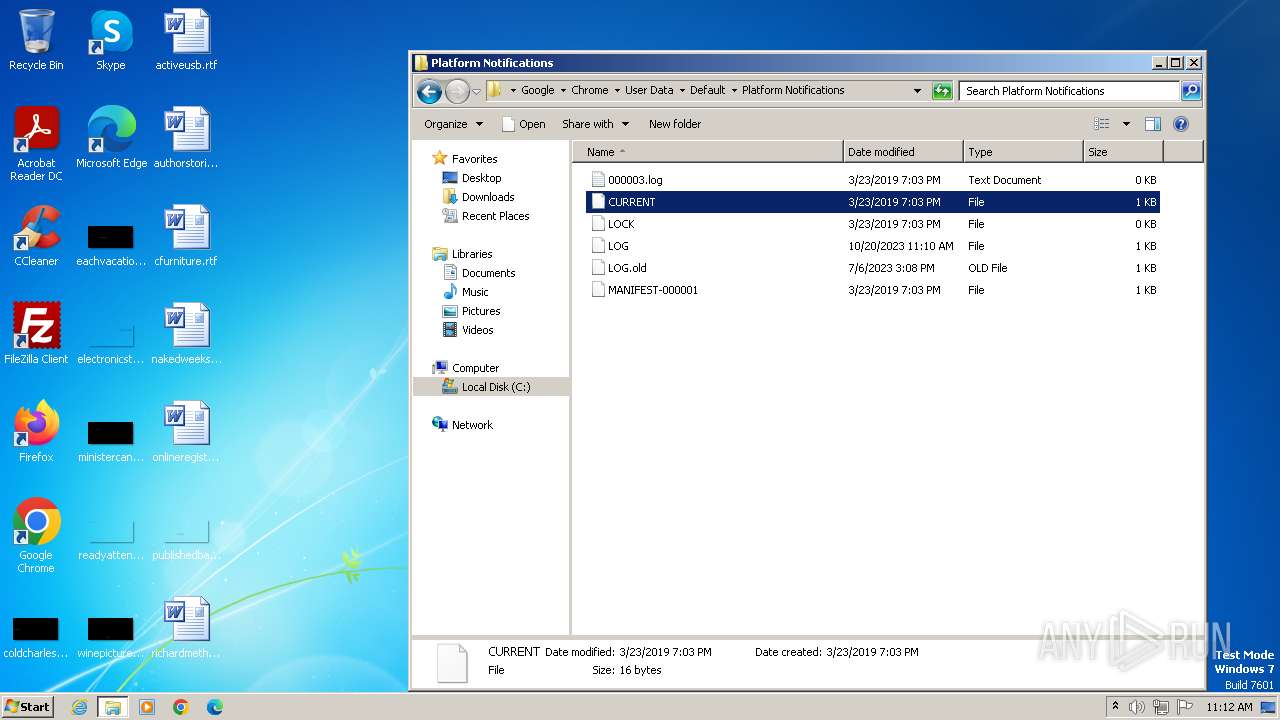The width and height of the screenshot is (1280, 720).
Task: Sort by the Size column header
Action: (1124, 152)
